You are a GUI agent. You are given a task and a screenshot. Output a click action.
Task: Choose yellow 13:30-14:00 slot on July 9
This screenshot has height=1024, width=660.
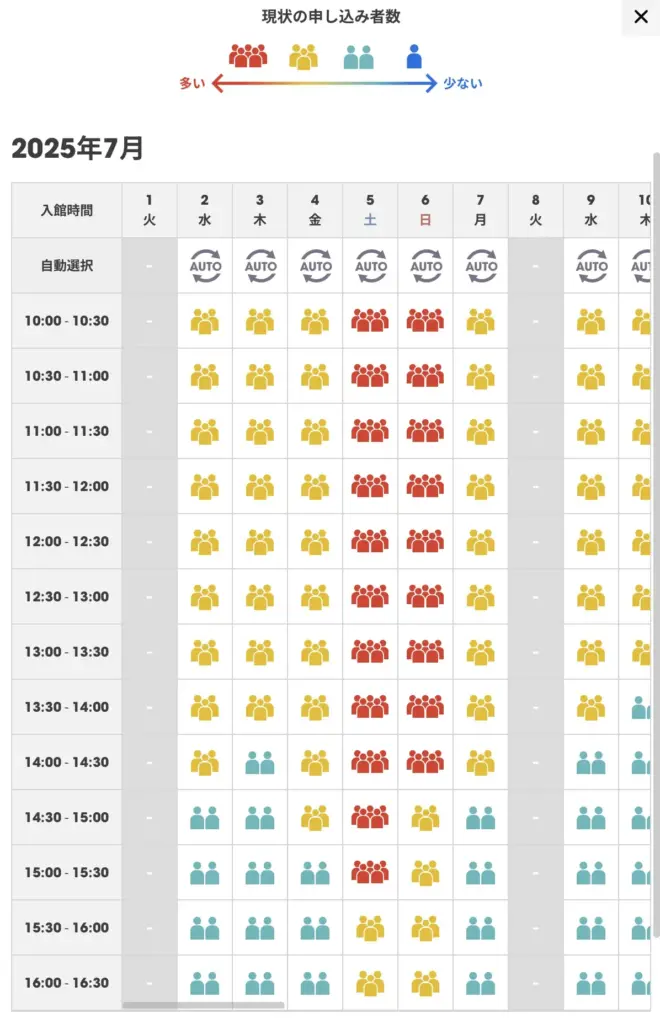tap(591, 707)
